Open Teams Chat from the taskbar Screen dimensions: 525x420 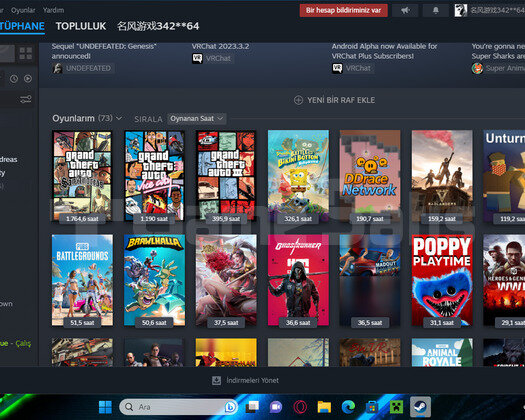[x=276, y=407]
